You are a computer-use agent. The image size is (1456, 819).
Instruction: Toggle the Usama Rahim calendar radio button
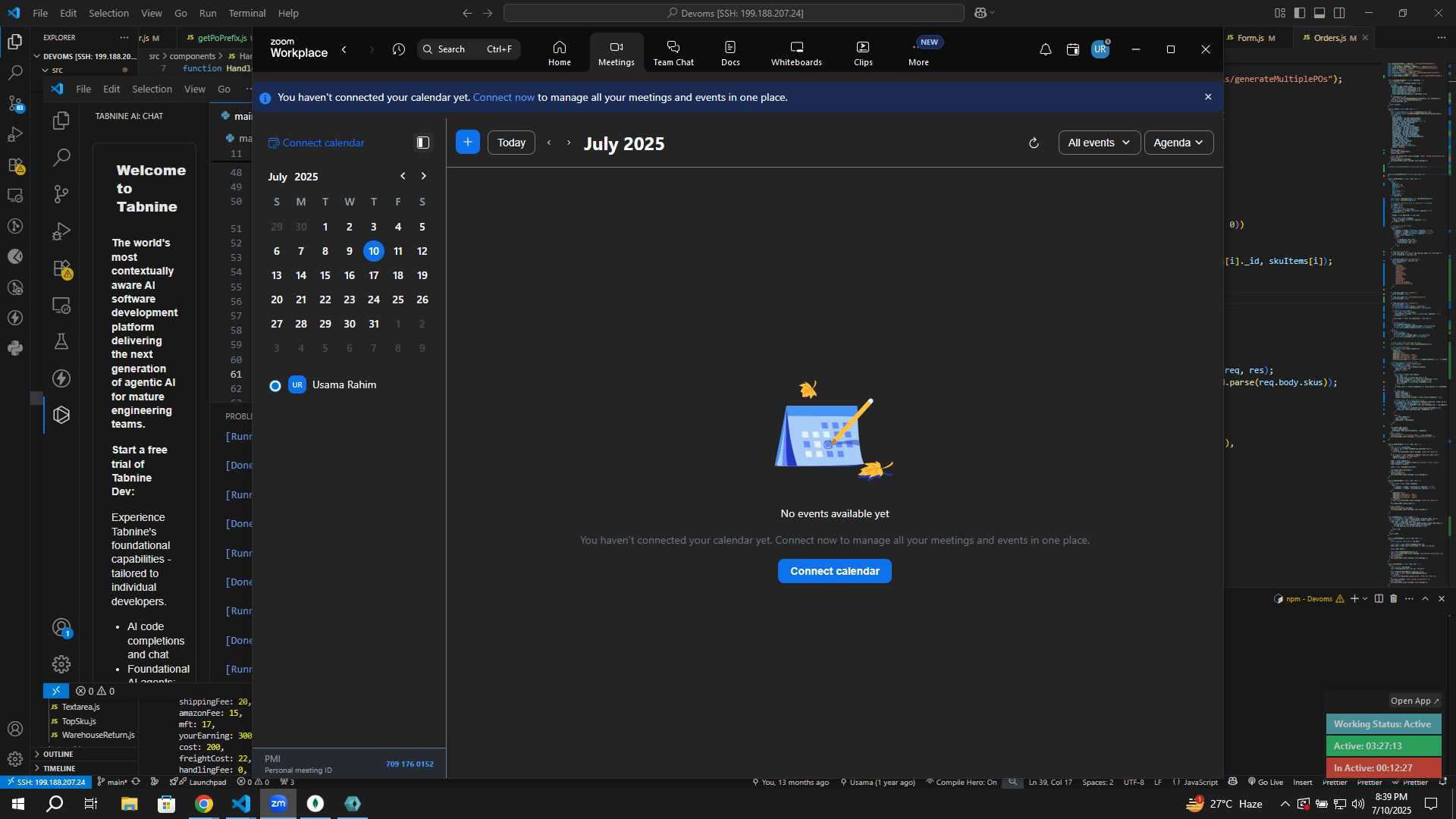[275, 386]
